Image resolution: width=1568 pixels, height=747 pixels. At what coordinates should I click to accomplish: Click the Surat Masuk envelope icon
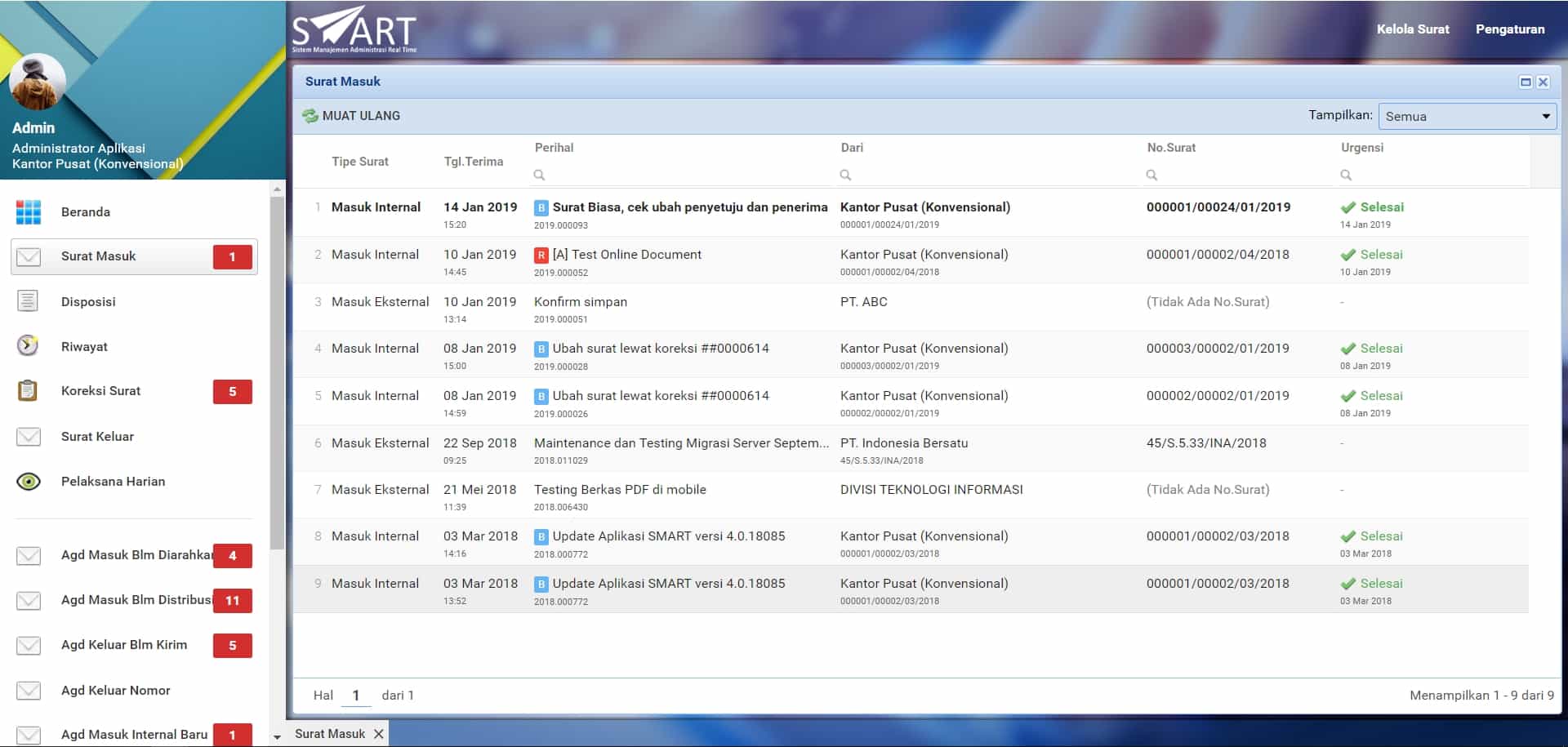click(x=29, y=257)
